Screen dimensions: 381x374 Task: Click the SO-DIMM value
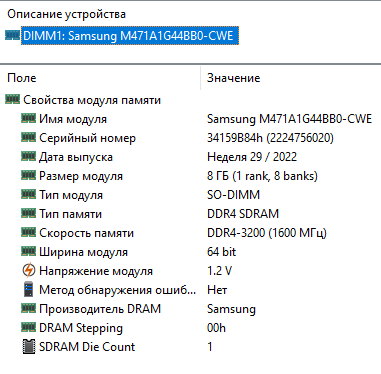pos(233,195)
